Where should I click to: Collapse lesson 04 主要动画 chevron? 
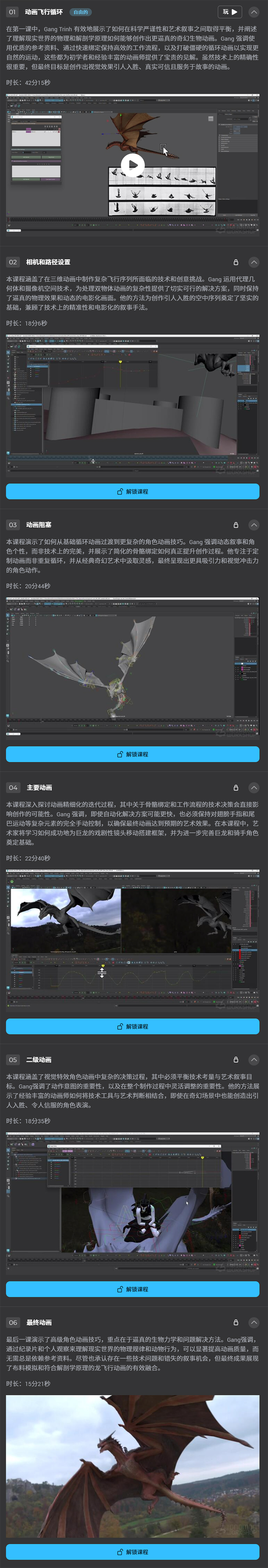(254, 788)
